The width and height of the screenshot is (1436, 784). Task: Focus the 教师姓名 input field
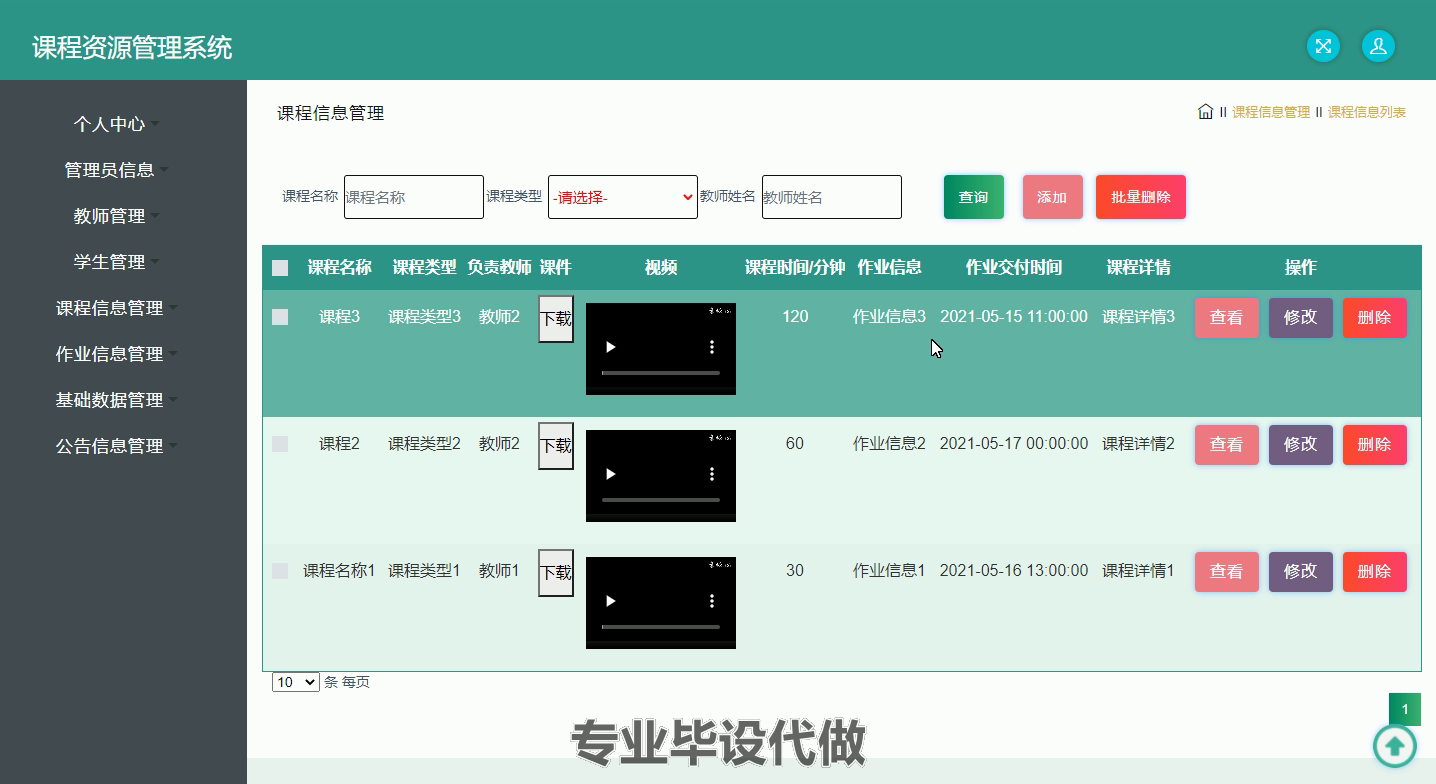[832, 197]
